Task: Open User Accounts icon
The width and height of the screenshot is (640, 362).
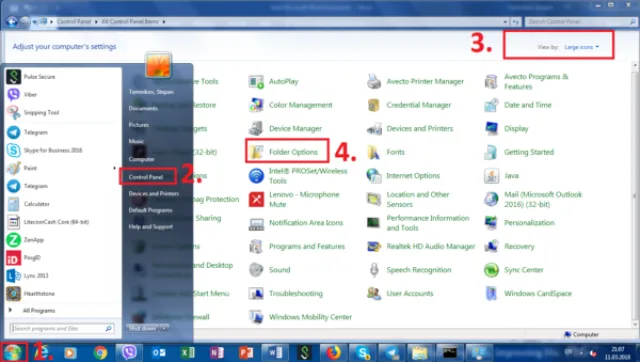Action: pos(374,293)
